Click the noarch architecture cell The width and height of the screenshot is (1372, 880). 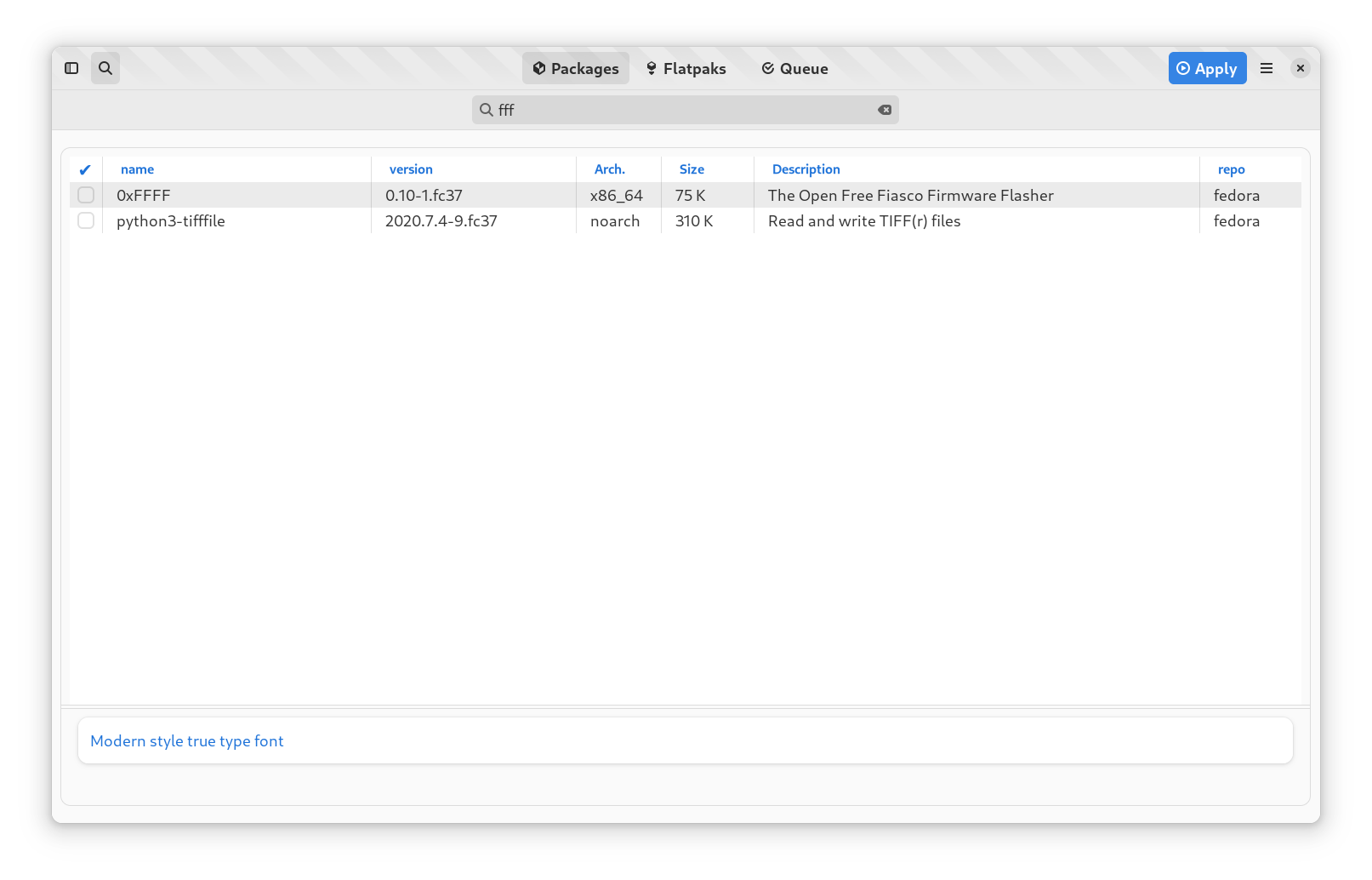(615, 220)
